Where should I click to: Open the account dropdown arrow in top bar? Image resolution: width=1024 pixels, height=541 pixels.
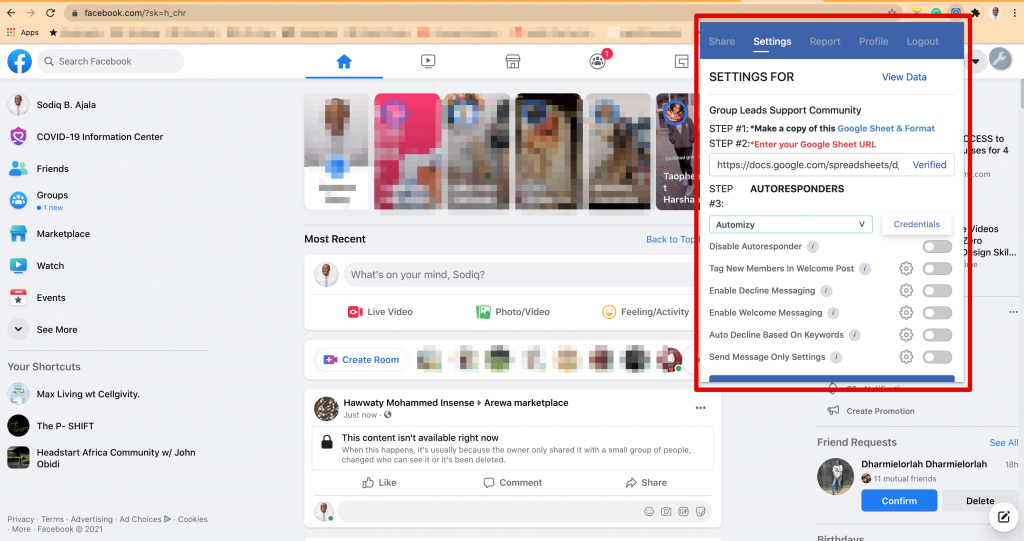pyautogui.click(x=975, y=61)
